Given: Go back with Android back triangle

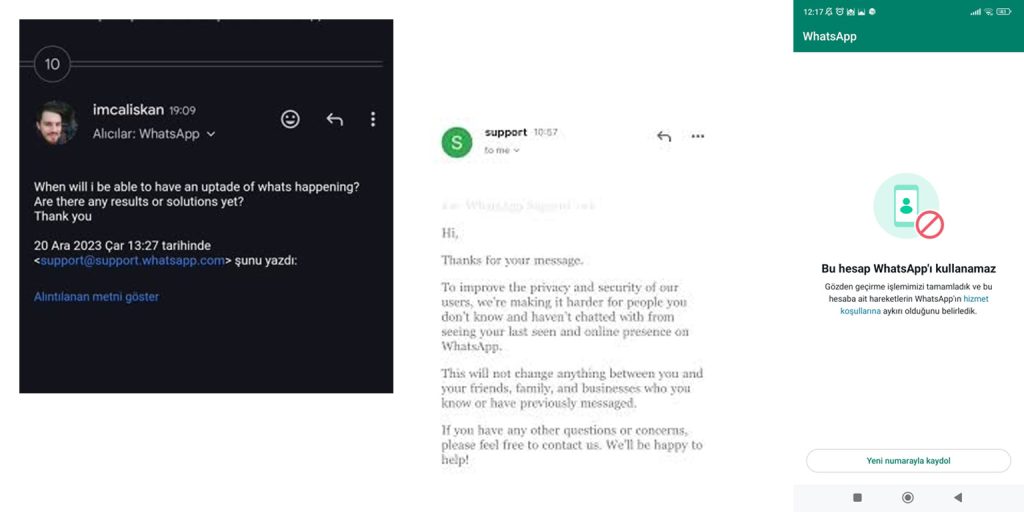Looking at the screenshot, I should (x=958, y=497).
